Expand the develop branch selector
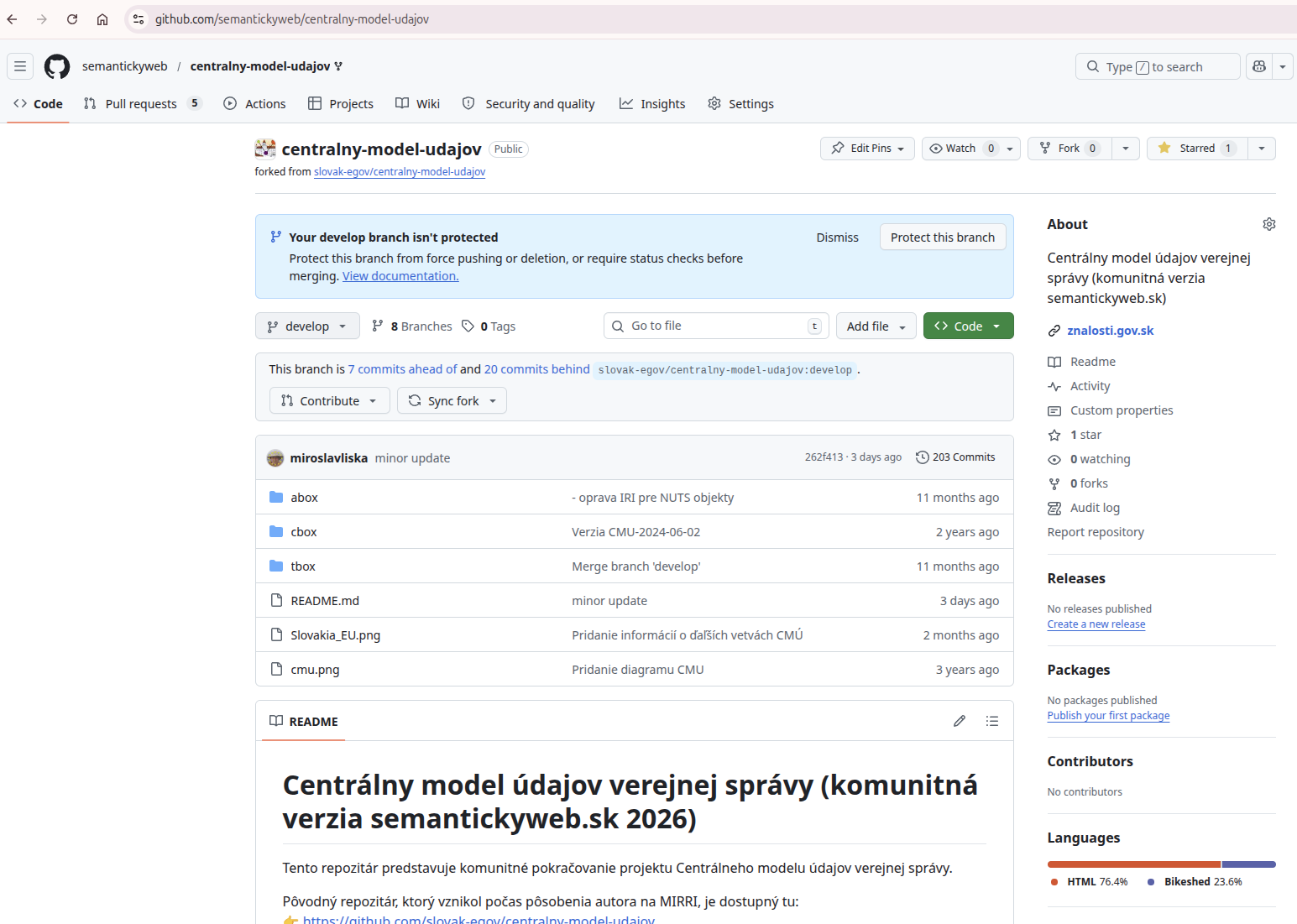 point(307,326)
